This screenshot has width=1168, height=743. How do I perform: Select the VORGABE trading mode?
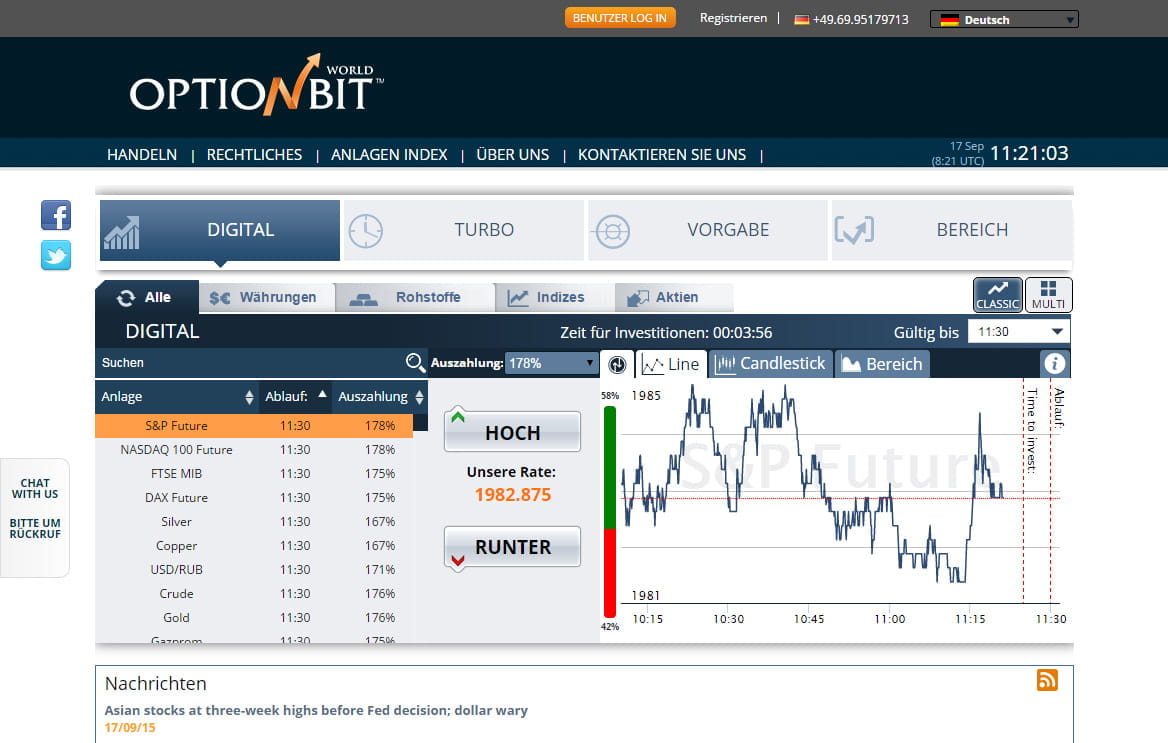coord(708,230)
